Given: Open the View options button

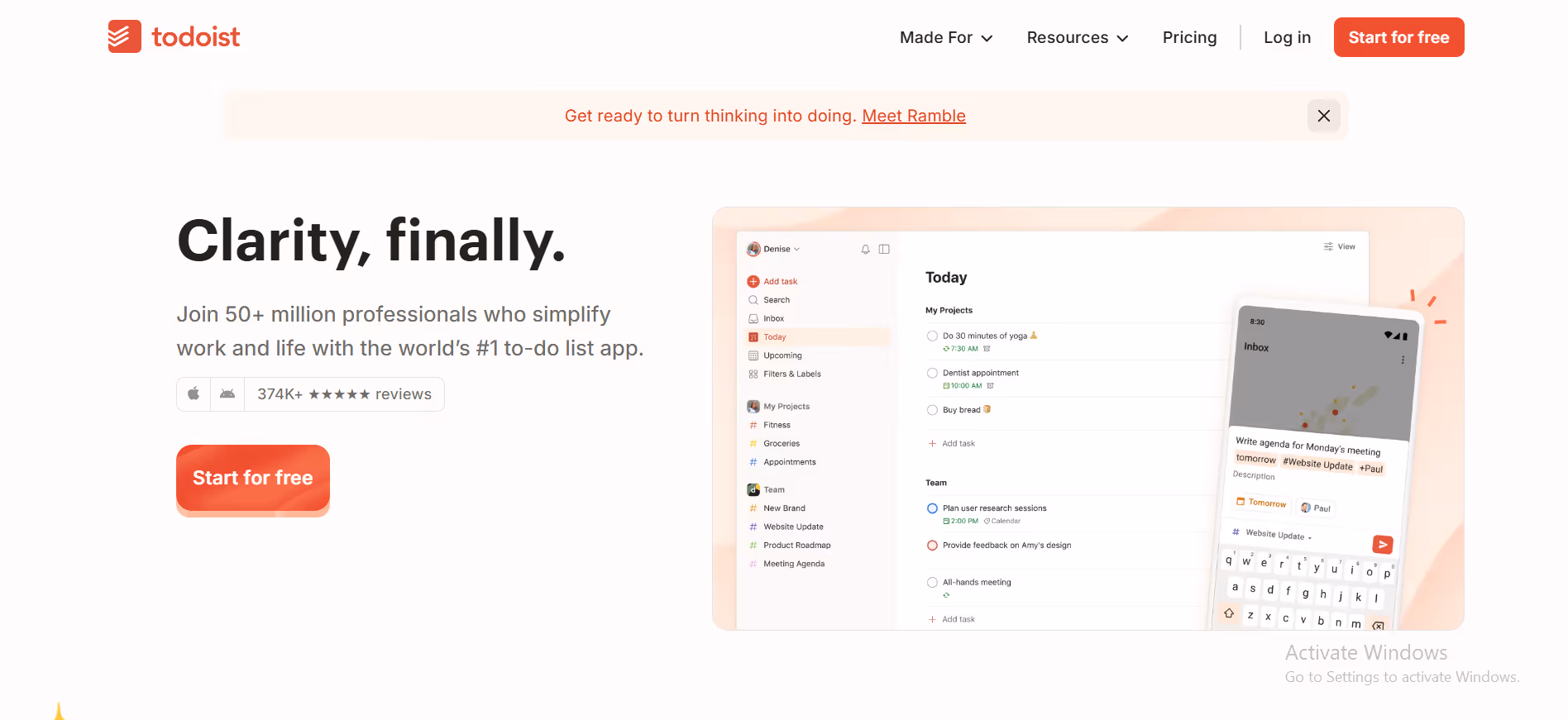Looking at the screenshot, I should click(1339, 246).
